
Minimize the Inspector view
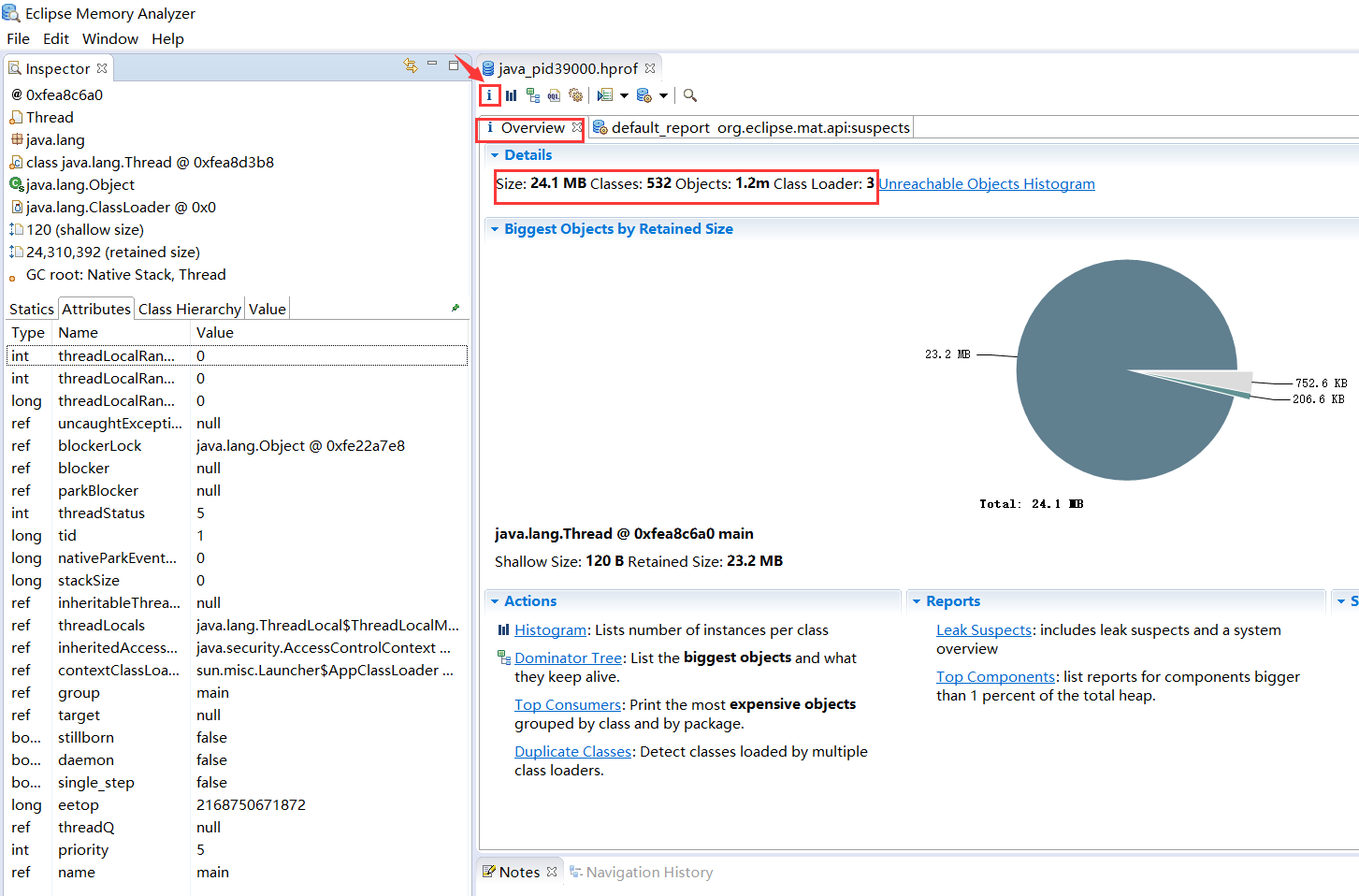pyautogui.click(x=432, y=64)
